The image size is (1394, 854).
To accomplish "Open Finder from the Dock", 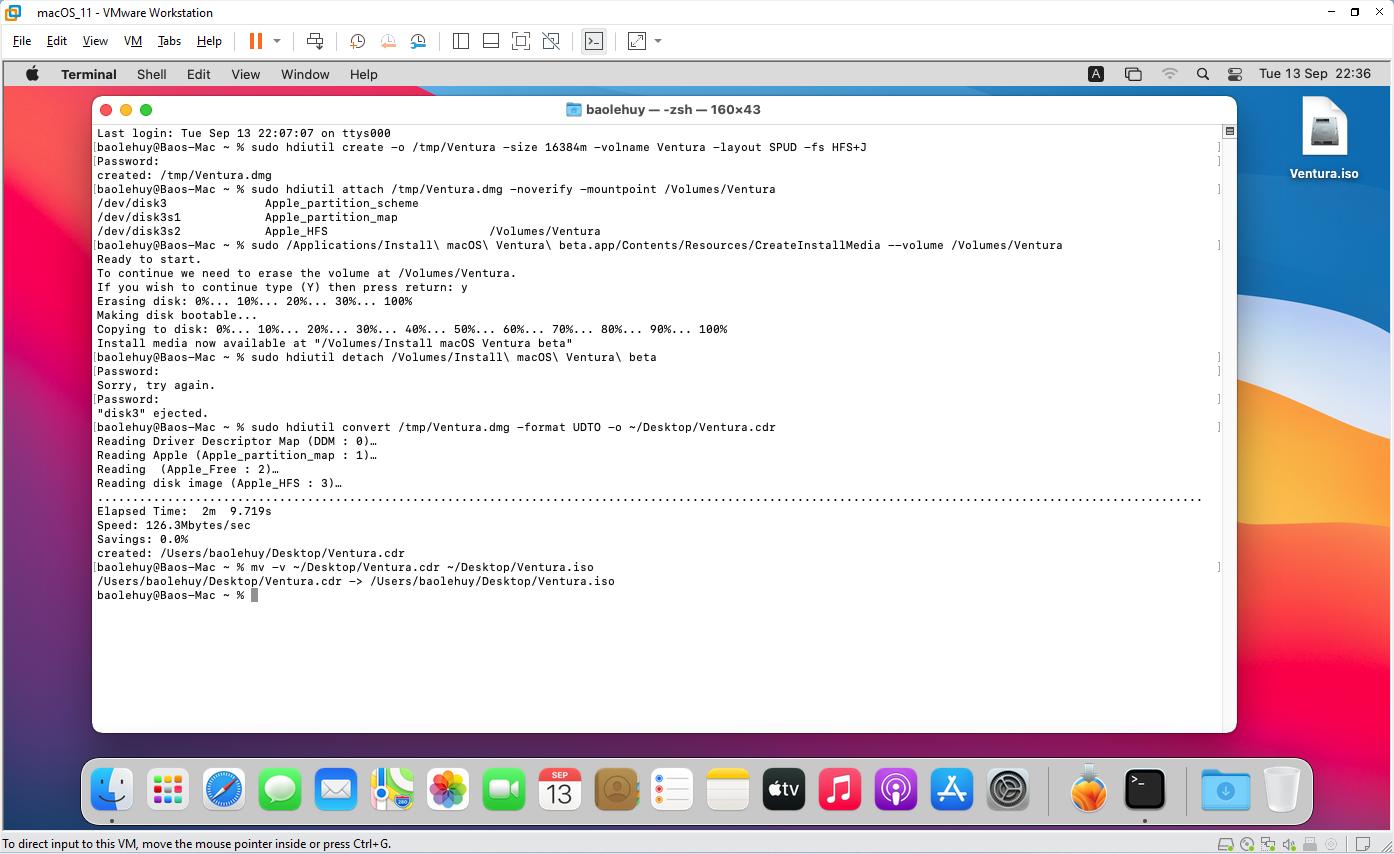I will coord(112,791).
